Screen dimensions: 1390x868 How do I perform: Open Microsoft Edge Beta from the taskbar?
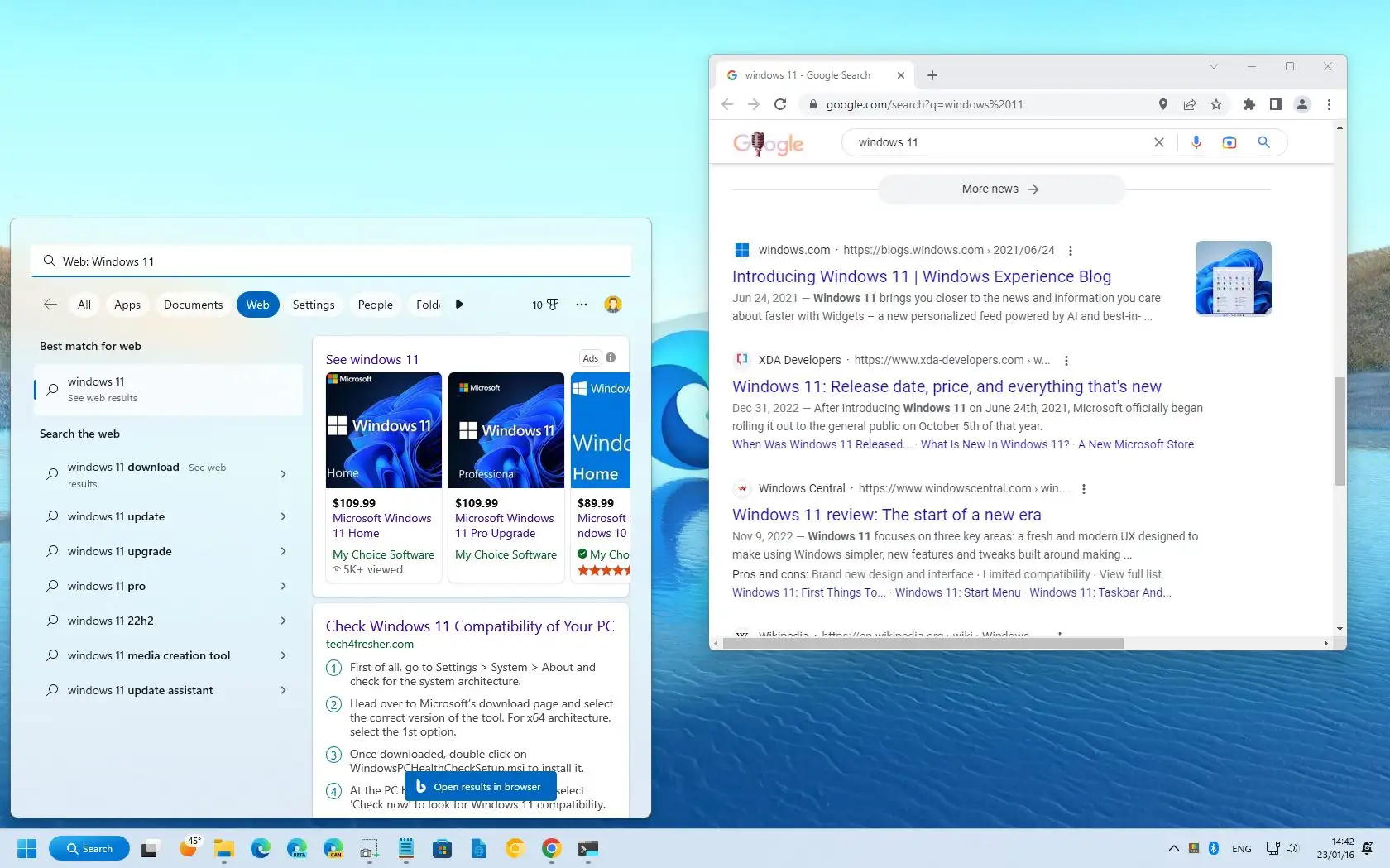(296, 848)
